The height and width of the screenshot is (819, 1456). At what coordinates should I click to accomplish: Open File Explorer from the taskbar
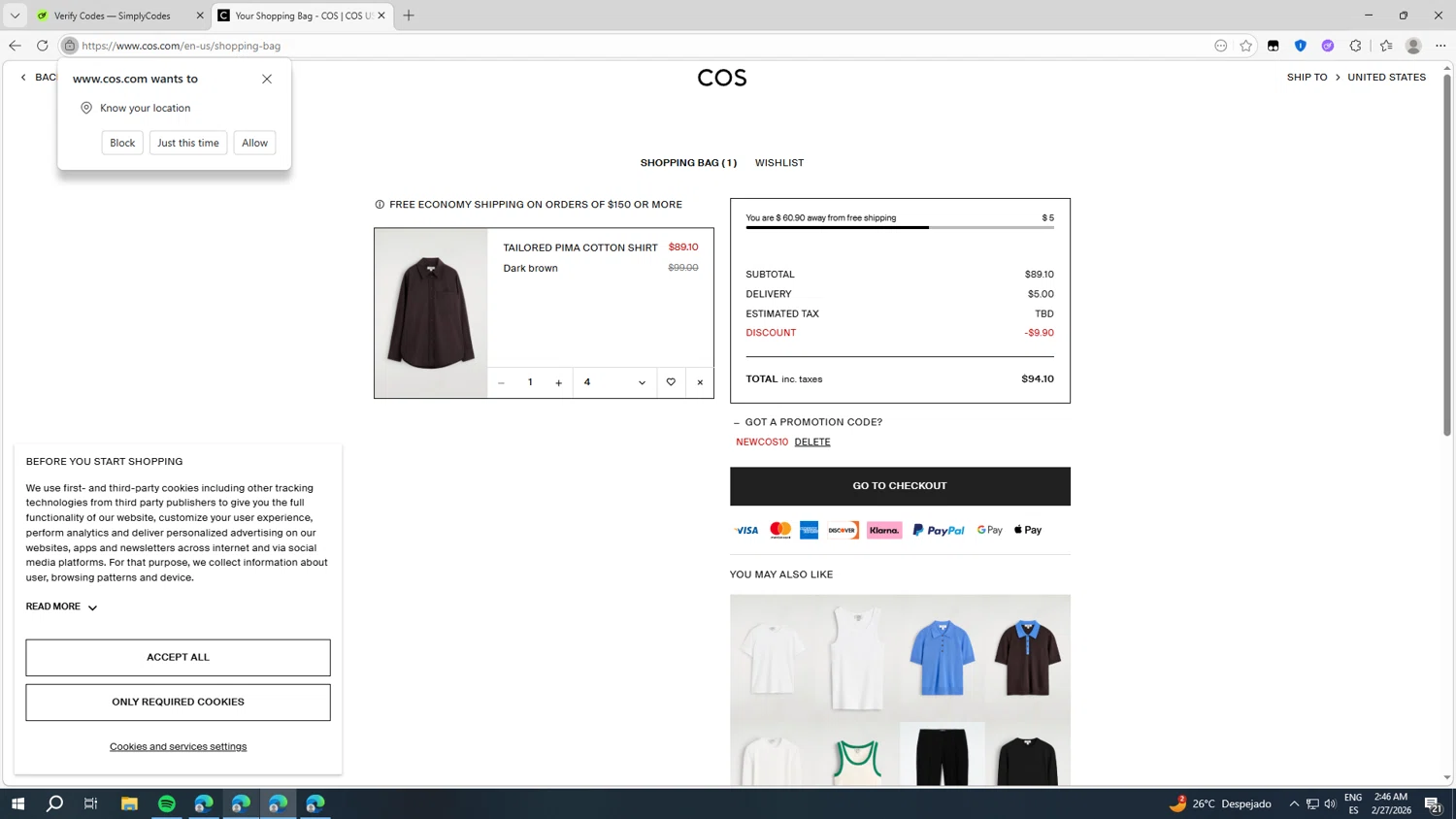pos(129,803)
